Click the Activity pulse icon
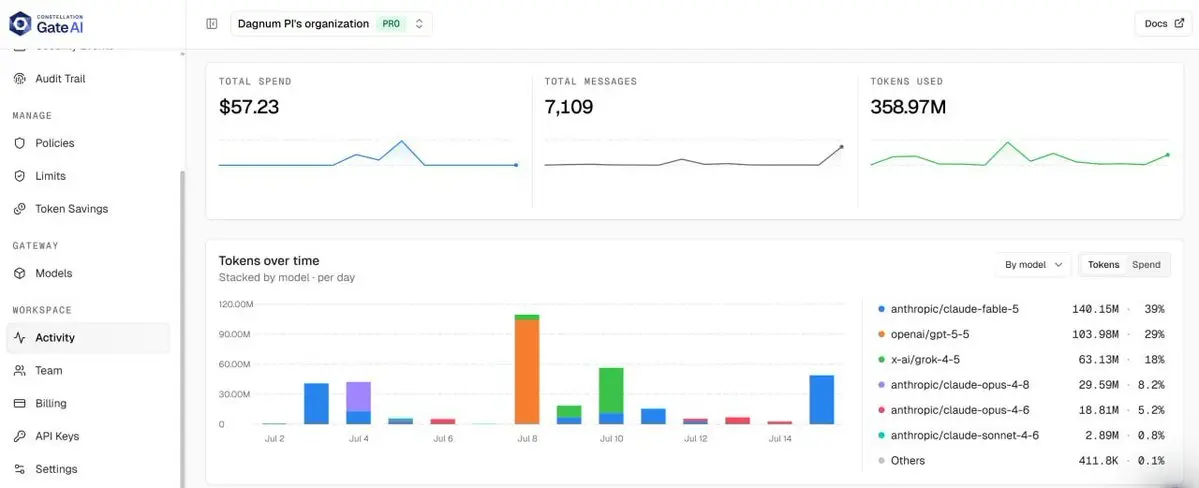1199x488 pixels. (20, 337)
